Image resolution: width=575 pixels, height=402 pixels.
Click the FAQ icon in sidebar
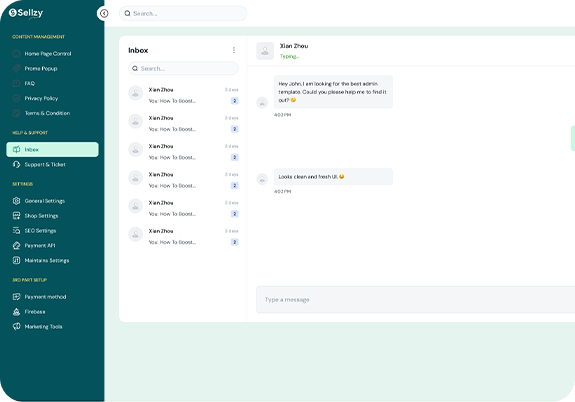[x=17, y=83]
